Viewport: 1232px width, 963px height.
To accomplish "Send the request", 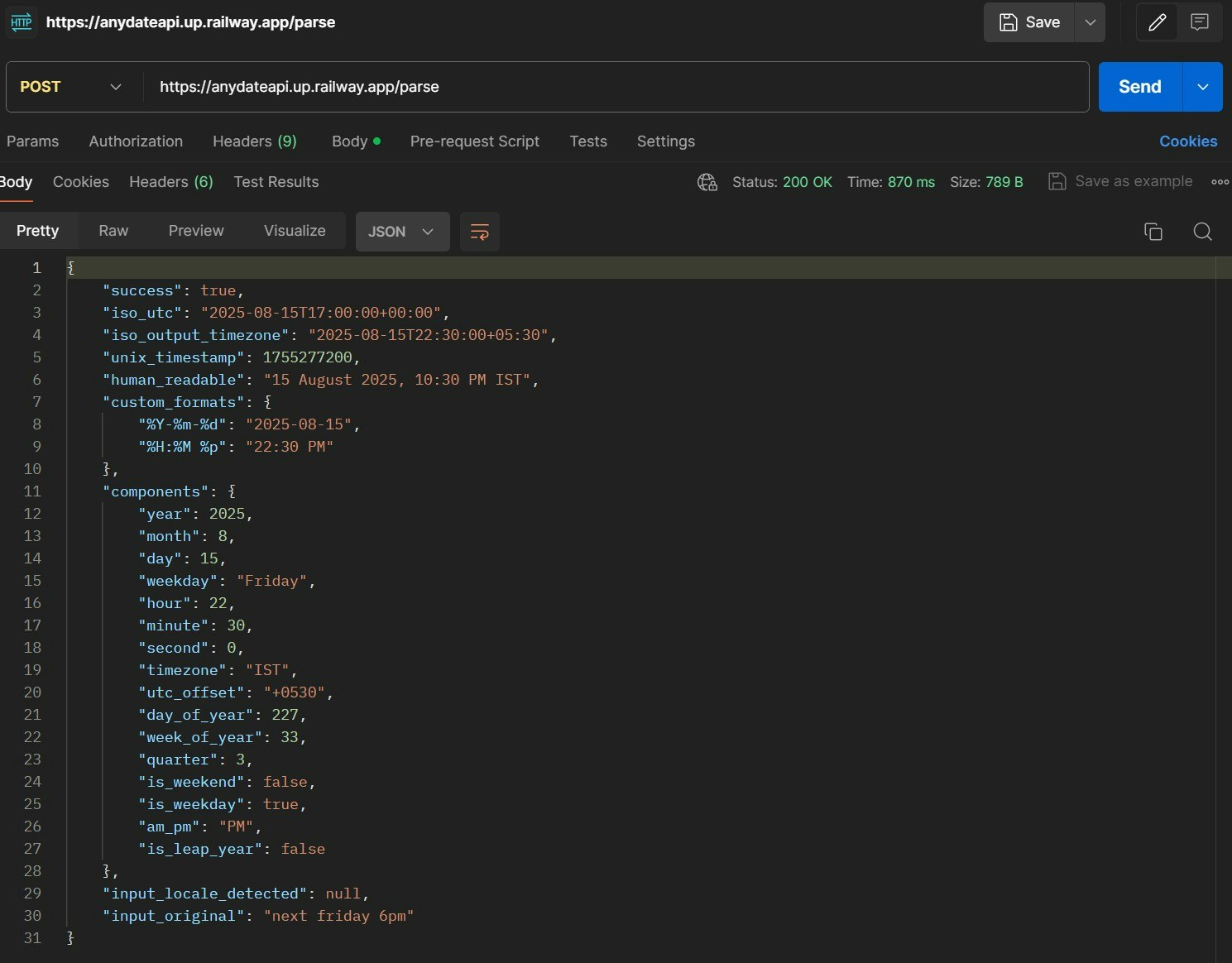I will [1140, 87].
